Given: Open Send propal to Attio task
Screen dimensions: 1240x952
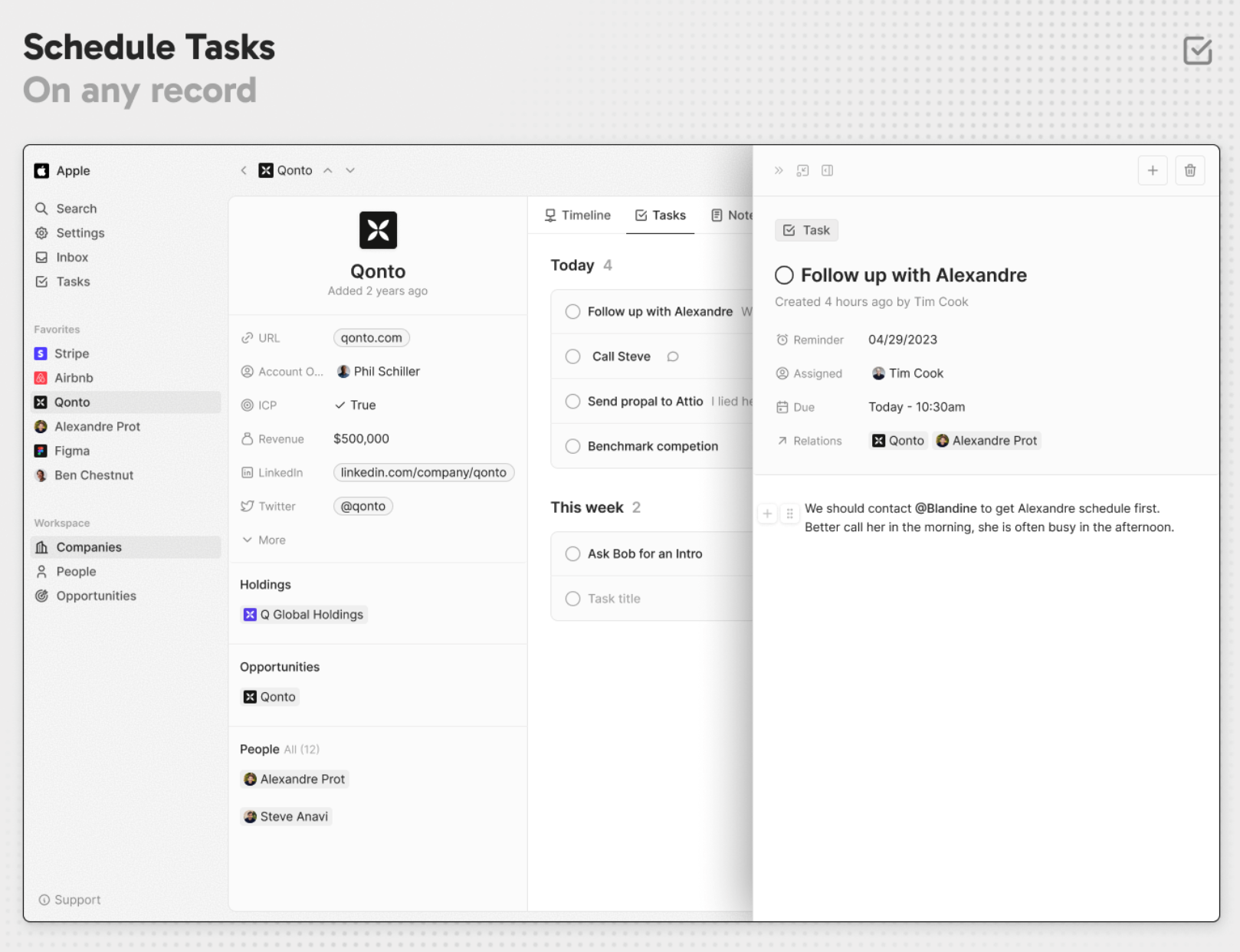Looking at the screenshot, I should pos(645,402).
